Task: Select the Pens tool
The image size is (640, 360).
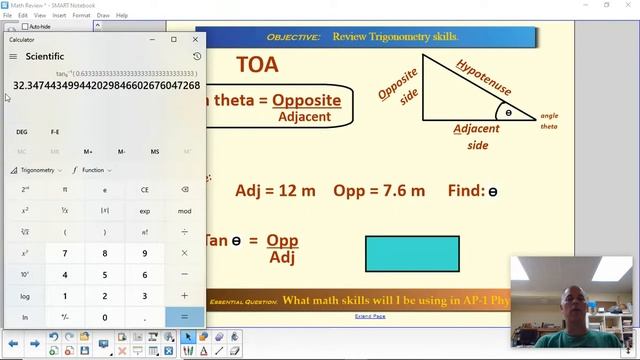Action: (x=188, y=351)
